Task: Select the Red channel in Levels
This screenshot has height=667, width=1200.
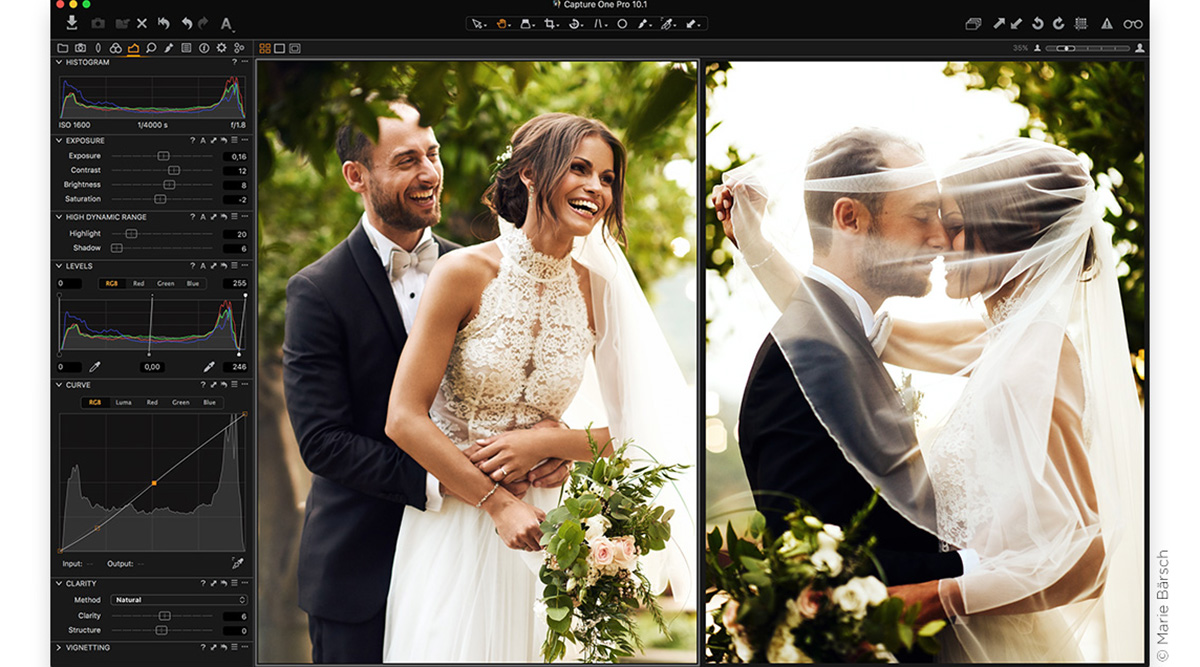Action: 138,283
